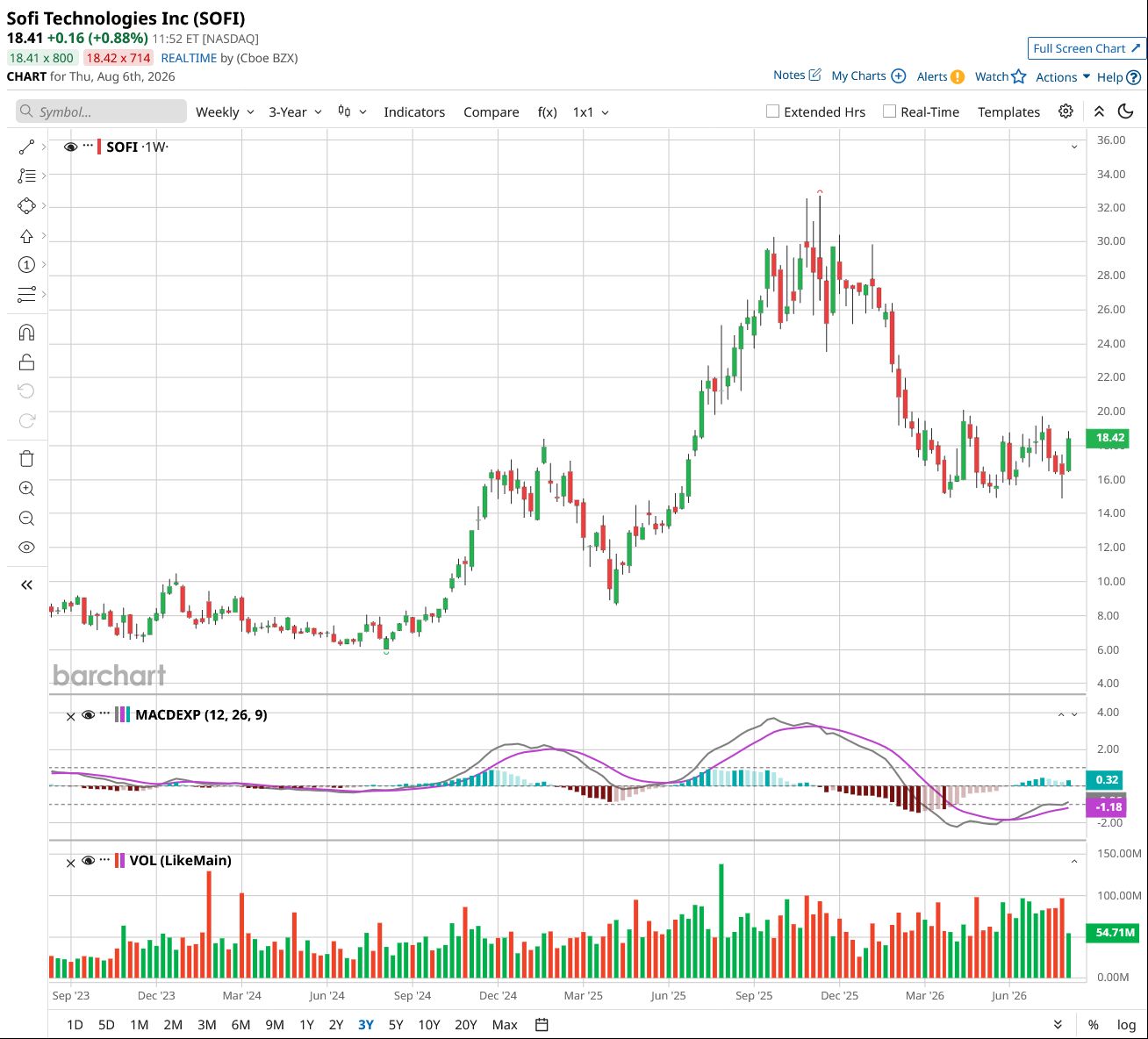This screenshot has width=1148, height=1039.
Task: Select the horizontal lines drawing tool
Action: coord(26,295)
